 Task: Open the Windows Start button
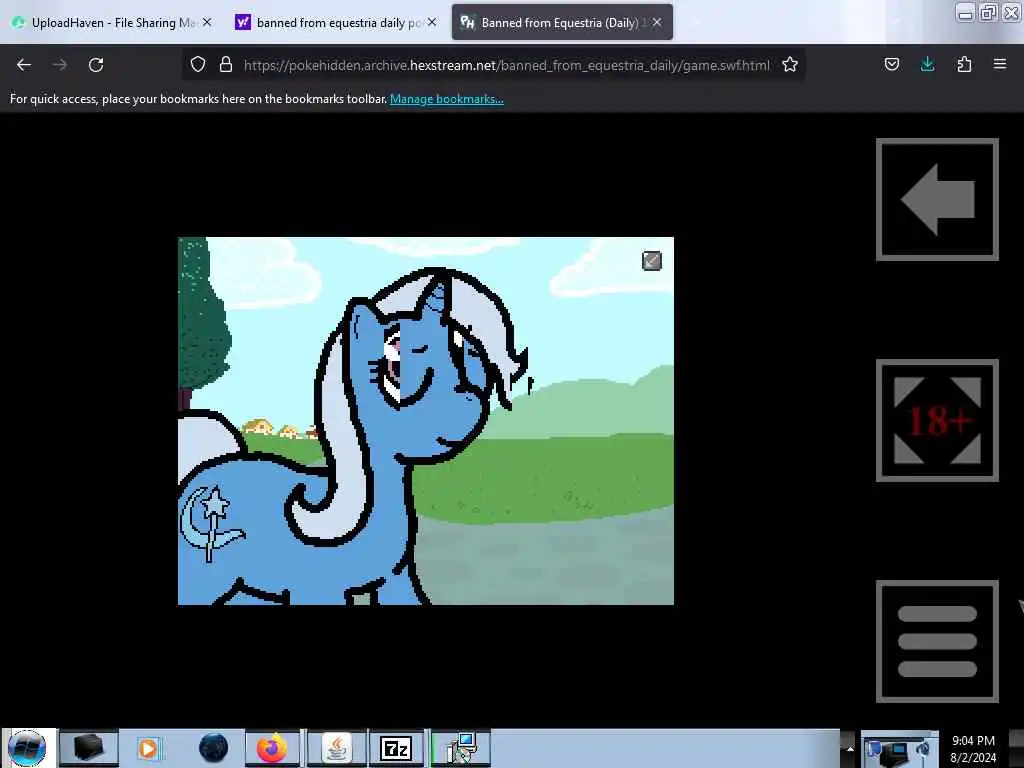click(27, 748)
